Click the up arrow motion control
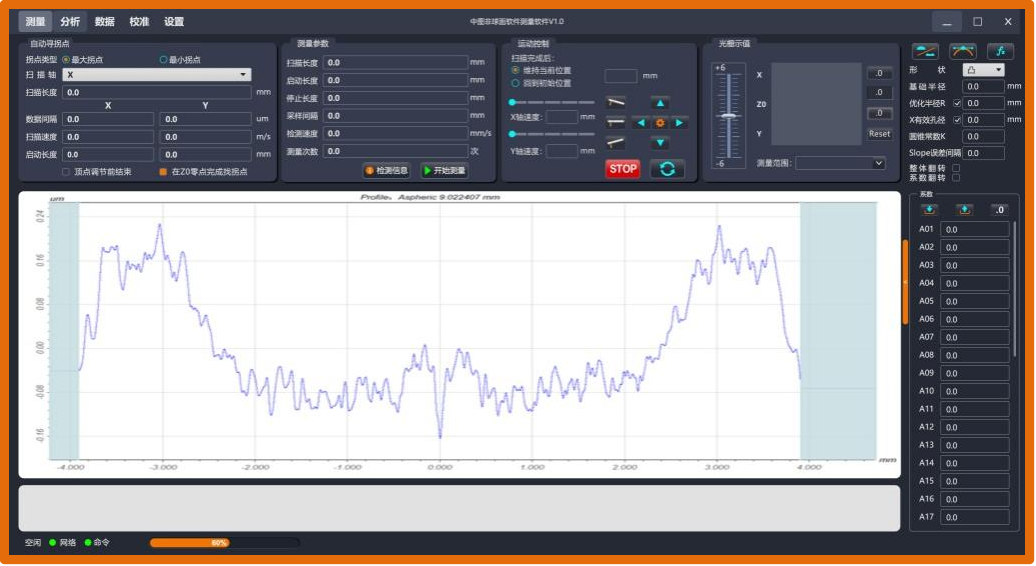Screen dimensions: 1036x566 pos(659,102)
